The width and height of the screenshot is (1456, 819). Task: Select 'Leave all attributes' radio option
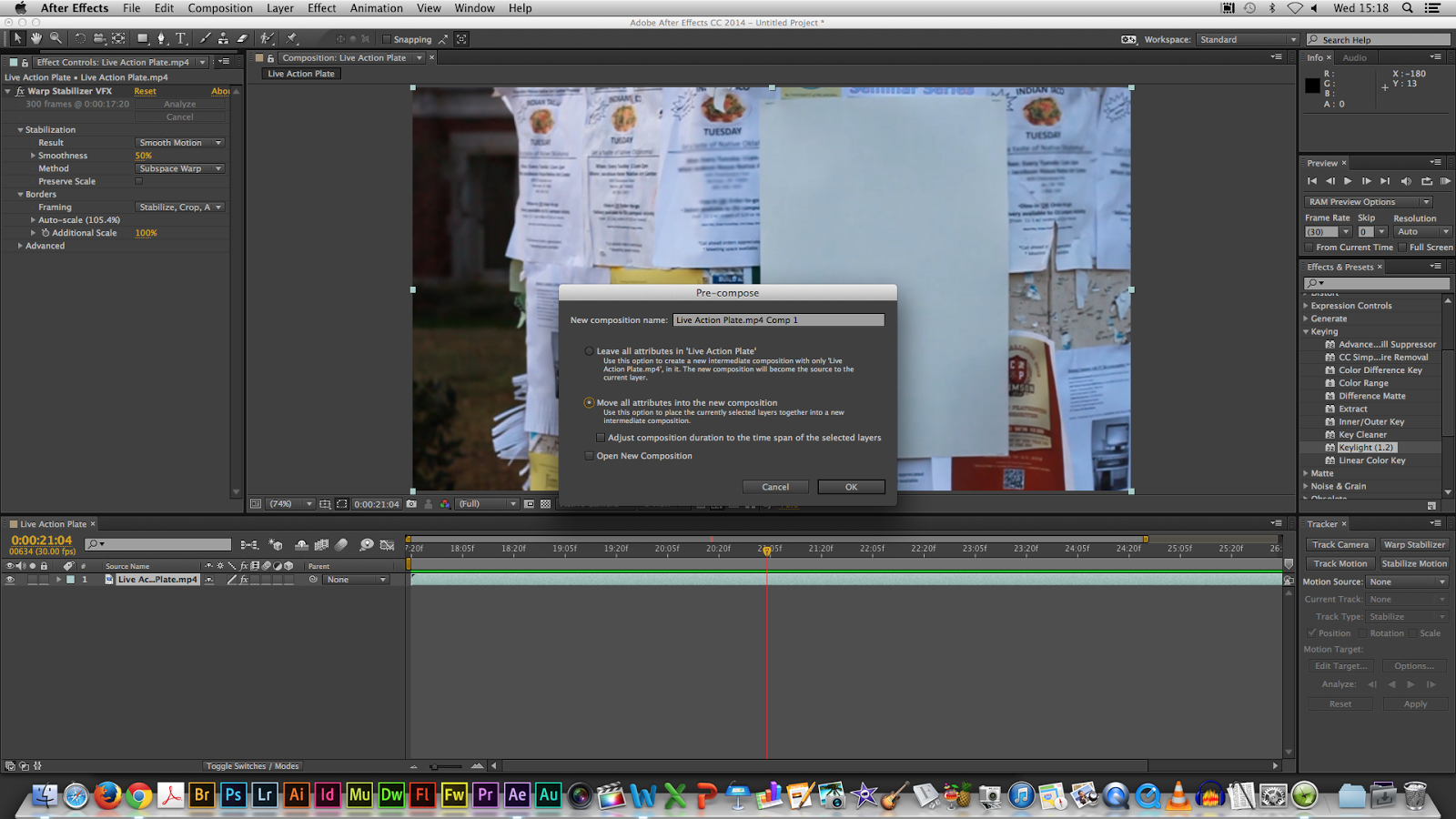click(x=589, y=351)
